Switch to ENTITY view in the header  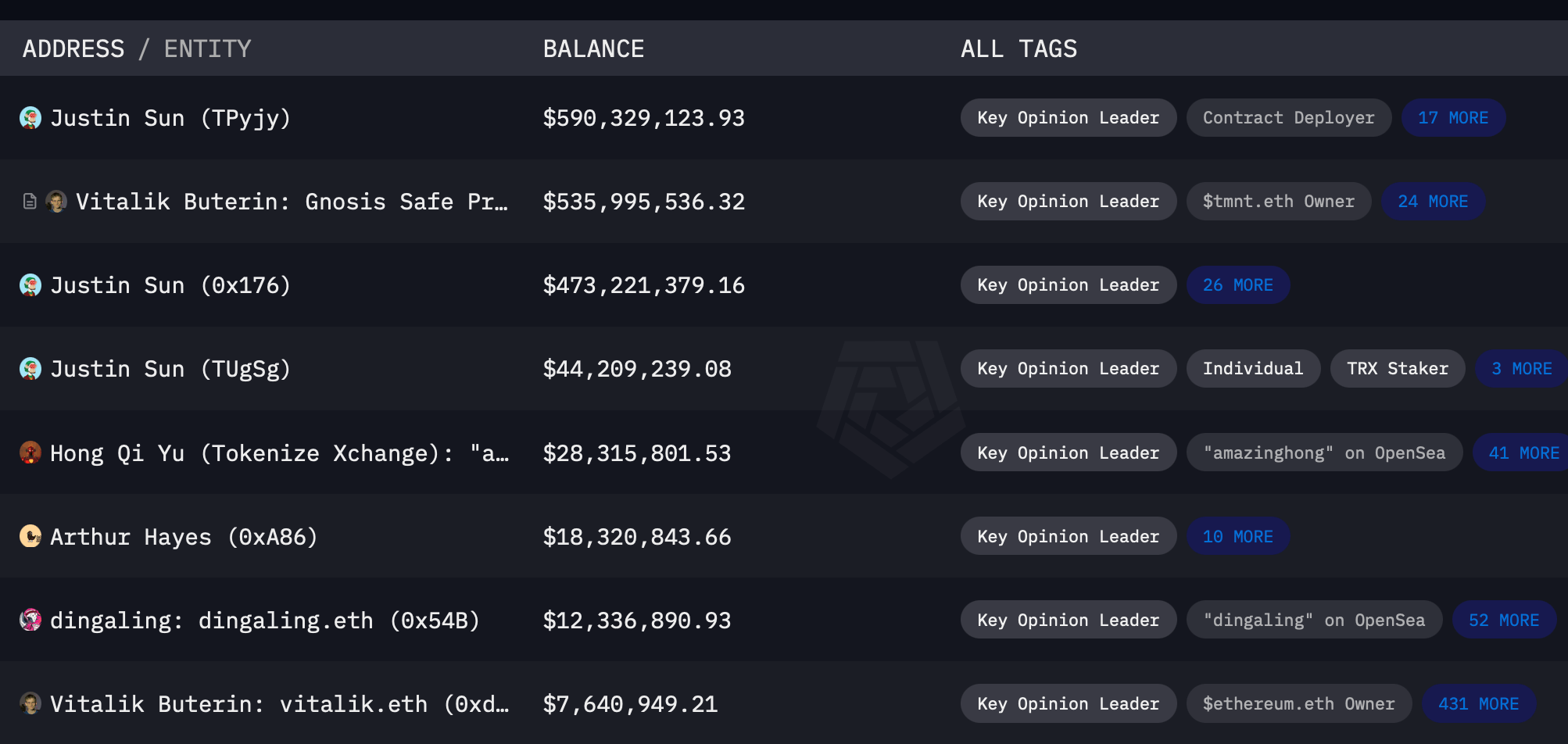[207, 48]
